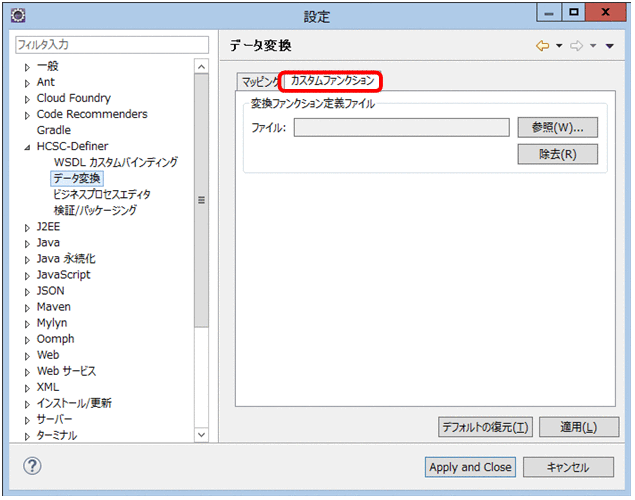Select ビジネスプロセスエディタ tree item
This screenshot has height=500, width=635.
(102, 194)
